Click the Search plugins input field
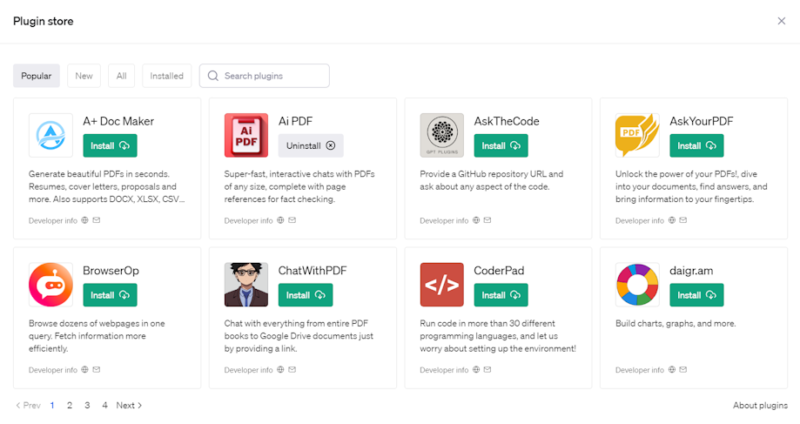Viewport: 800px width, 424px height. click(272, 76)
